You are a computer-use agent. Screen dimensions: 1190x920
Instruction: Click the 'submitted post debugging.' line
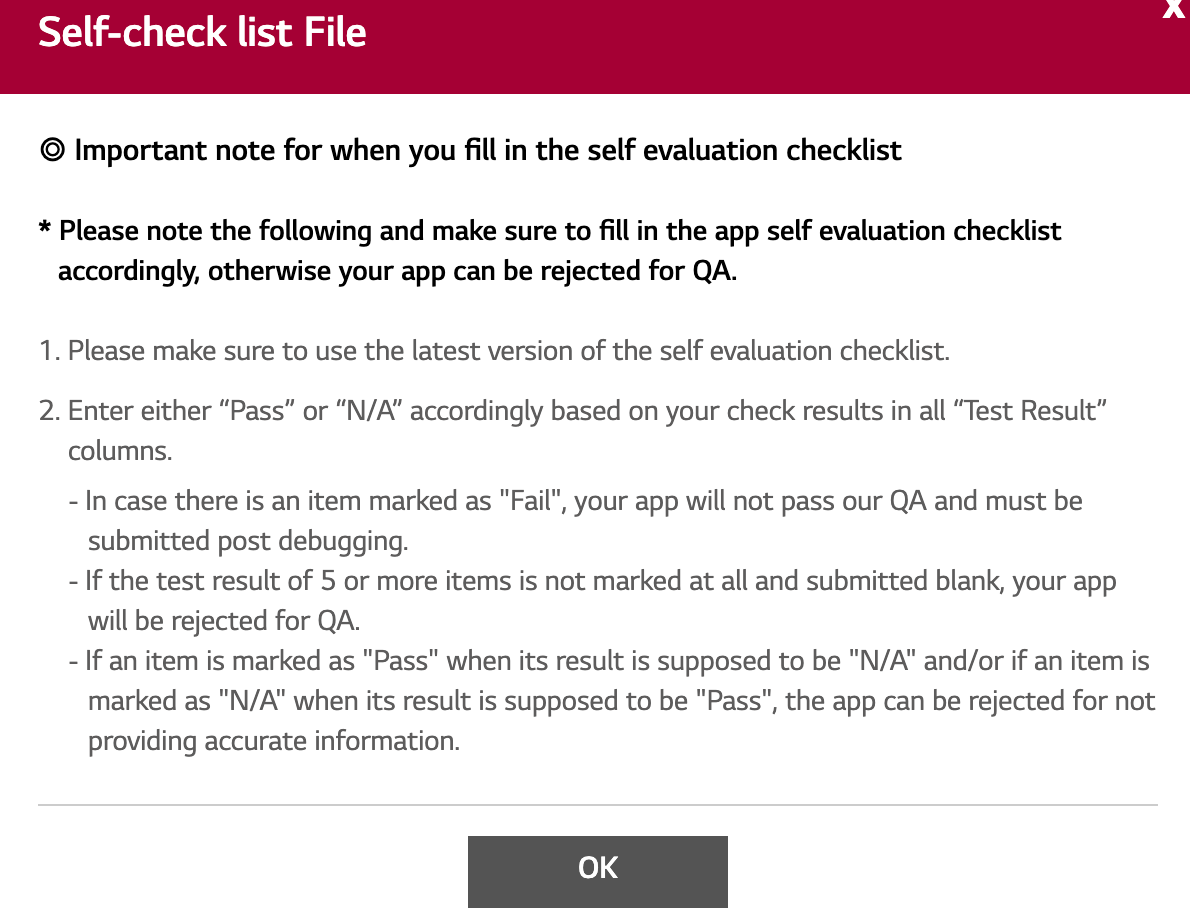[248, 541]
